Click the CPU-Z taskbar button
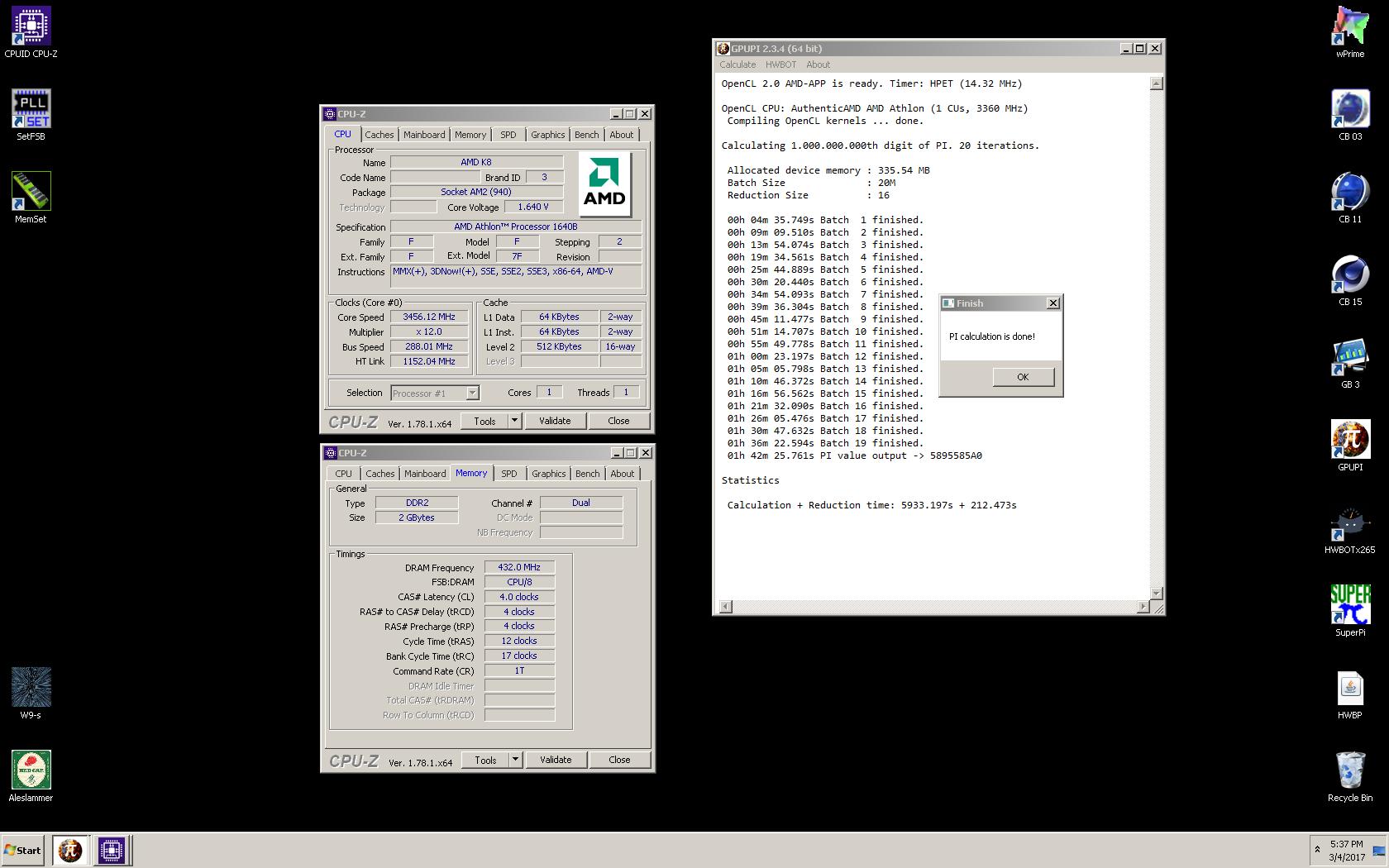Screen dimensions: 1389x868 (111, 850)
